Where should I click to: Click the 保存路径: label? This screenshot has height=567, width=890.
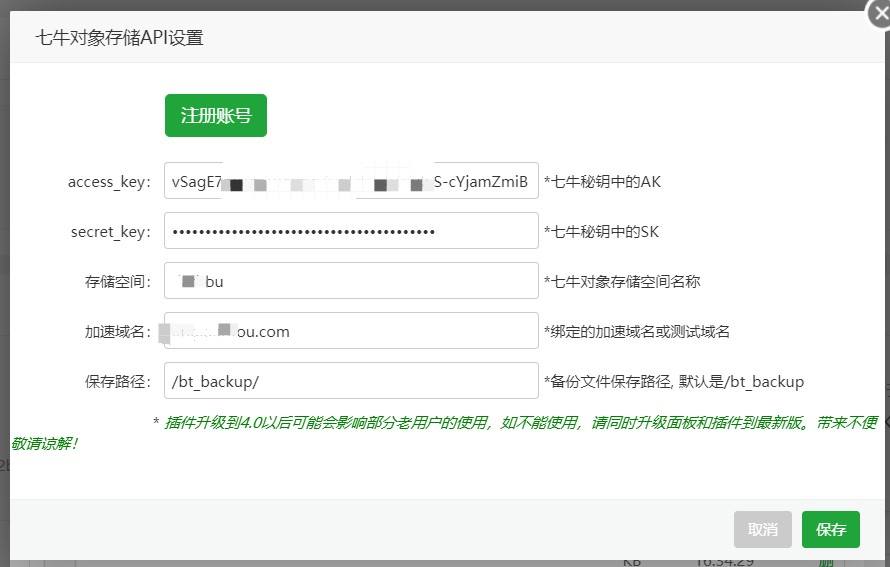[x=117, y=381]
